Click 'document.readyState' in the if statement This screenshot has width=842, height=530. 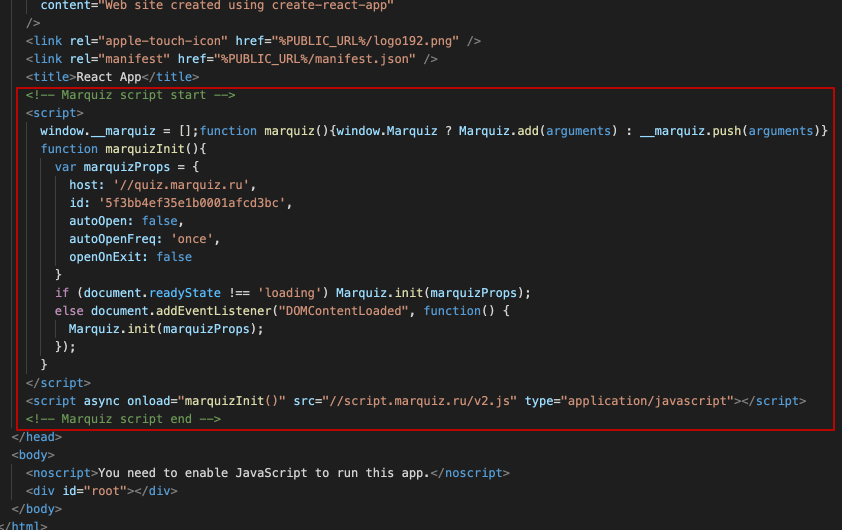point(152,293)
